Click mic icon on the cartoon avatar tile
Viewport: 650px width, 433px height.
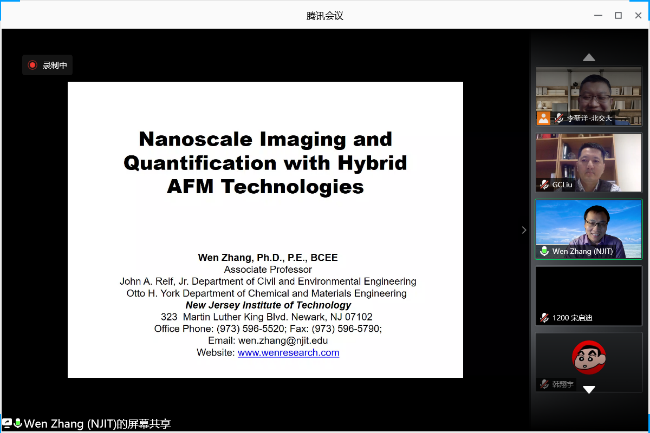[545, 384]
